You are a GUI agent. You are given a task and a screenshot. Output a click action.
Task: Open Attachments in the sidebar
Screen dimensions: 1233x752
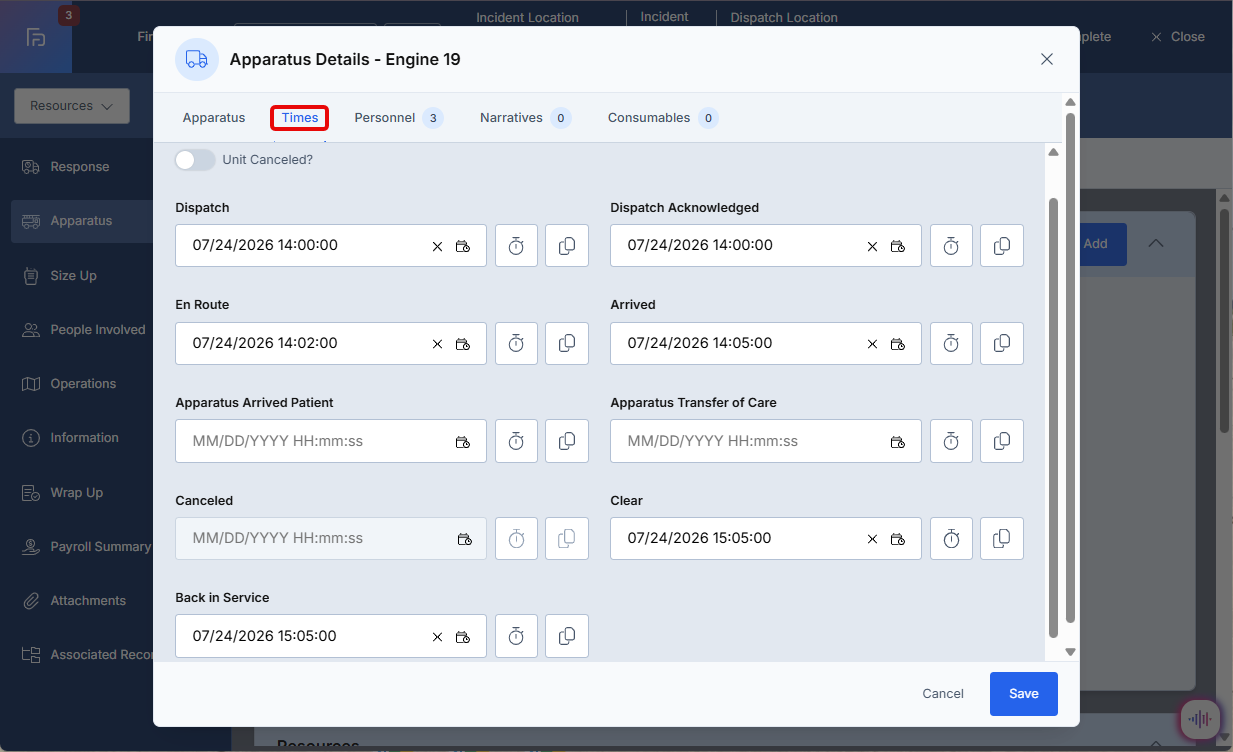(x=88, y=601)
